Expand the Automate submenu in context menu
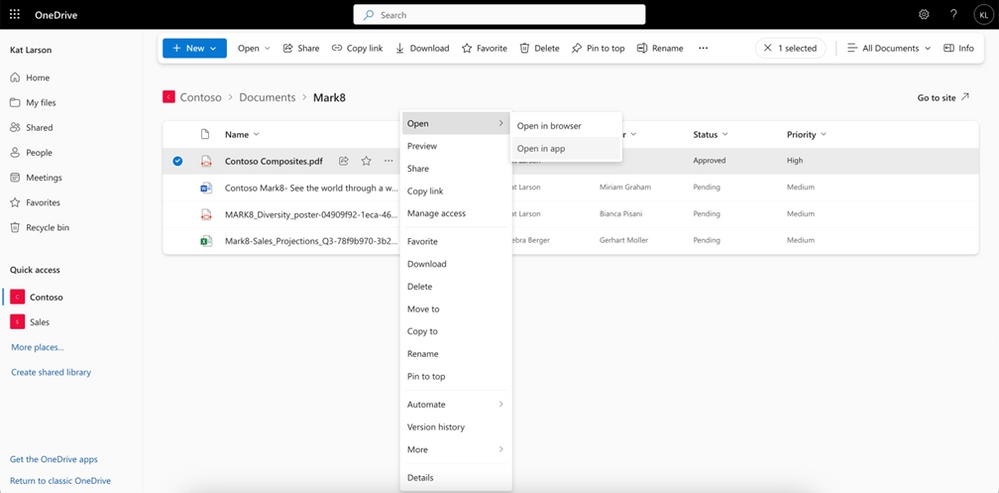999x493 pixels. [x=455, y=404]
